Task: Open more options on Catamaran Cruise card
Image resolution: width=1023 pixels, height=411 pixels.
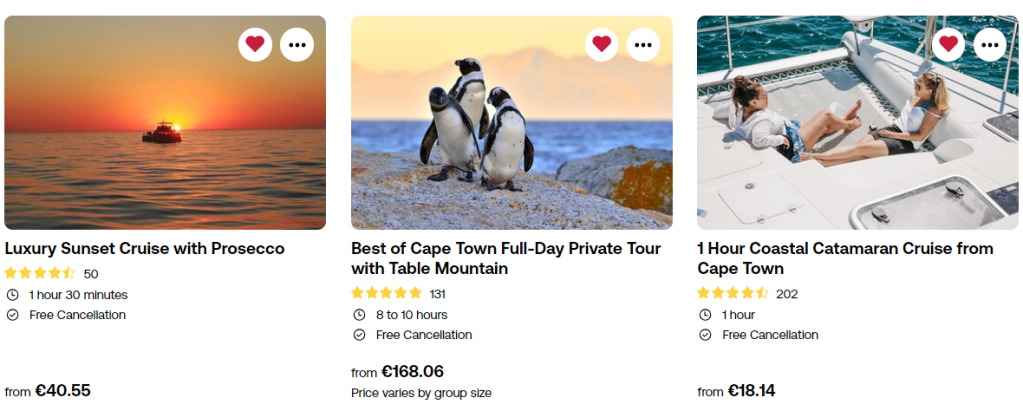Action: (990, 44)
